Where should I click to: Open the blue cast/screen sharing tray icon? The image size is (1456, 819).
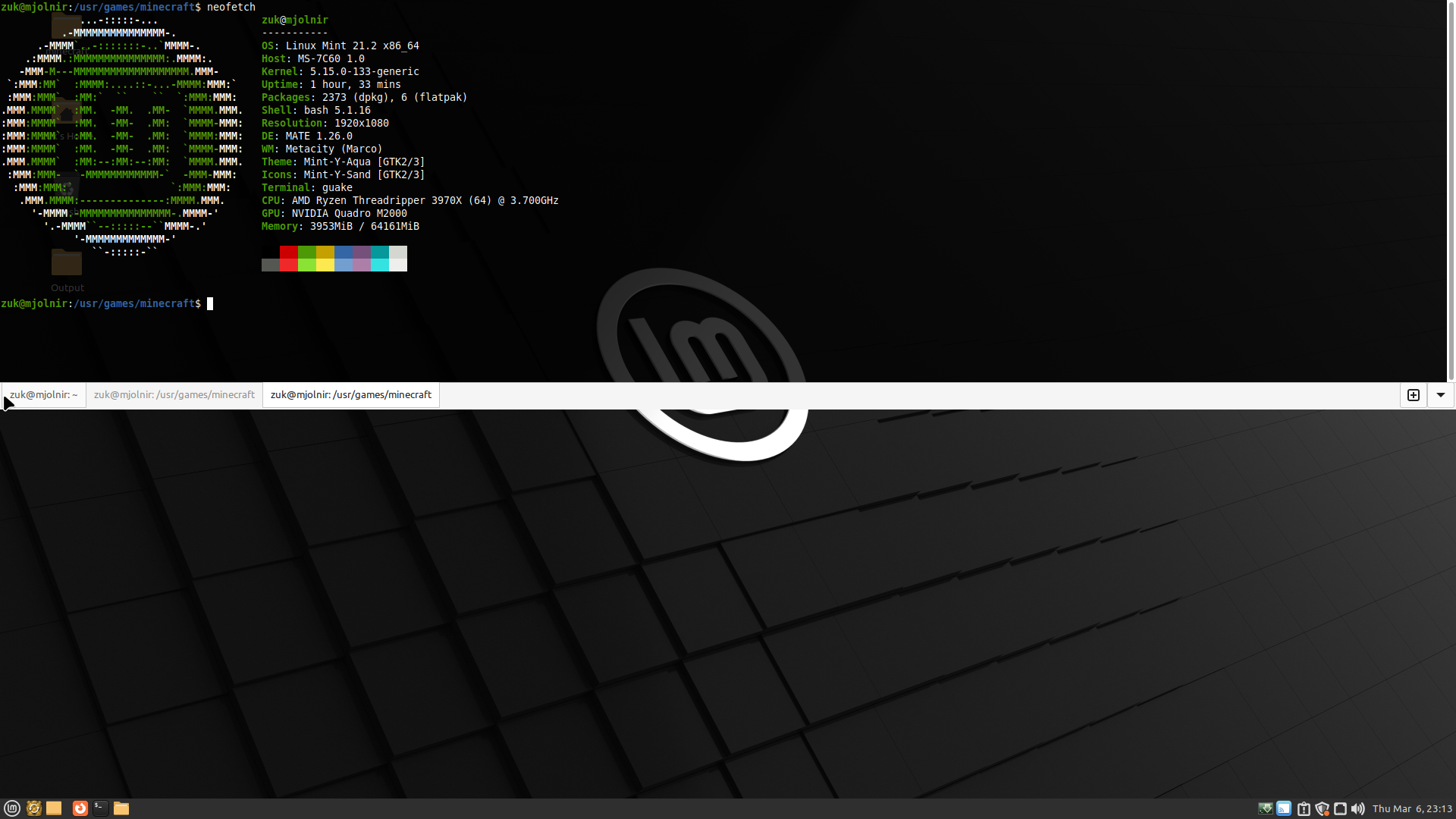tap(1284, 809)
